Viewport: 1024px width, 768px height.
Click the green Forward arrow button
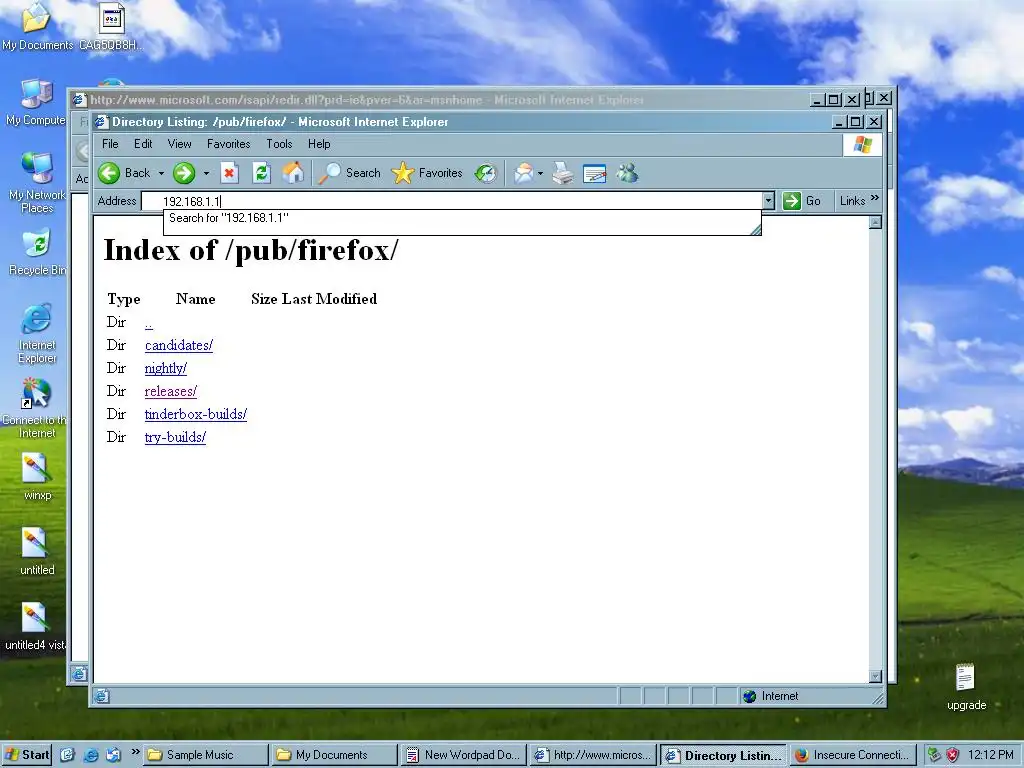[184, 173]
